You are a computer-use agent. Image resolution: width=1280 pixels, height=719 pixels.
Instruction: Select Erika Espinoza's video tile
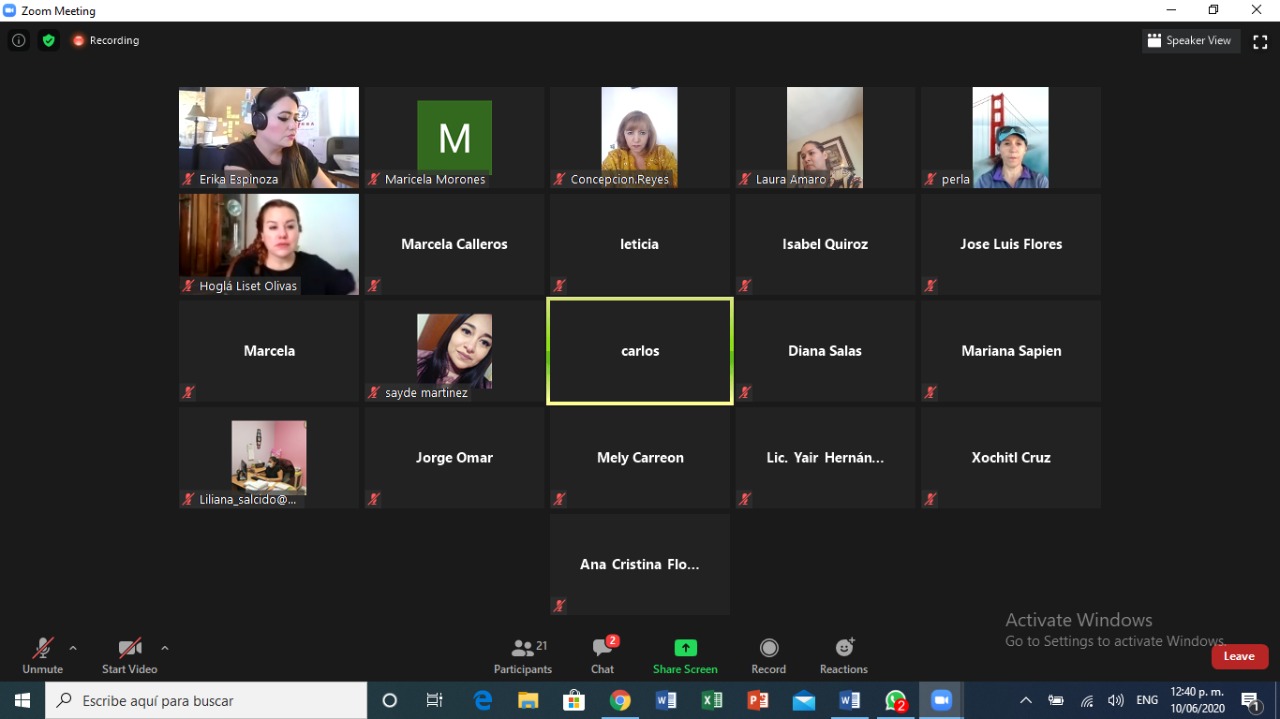[x=269, y=137]
